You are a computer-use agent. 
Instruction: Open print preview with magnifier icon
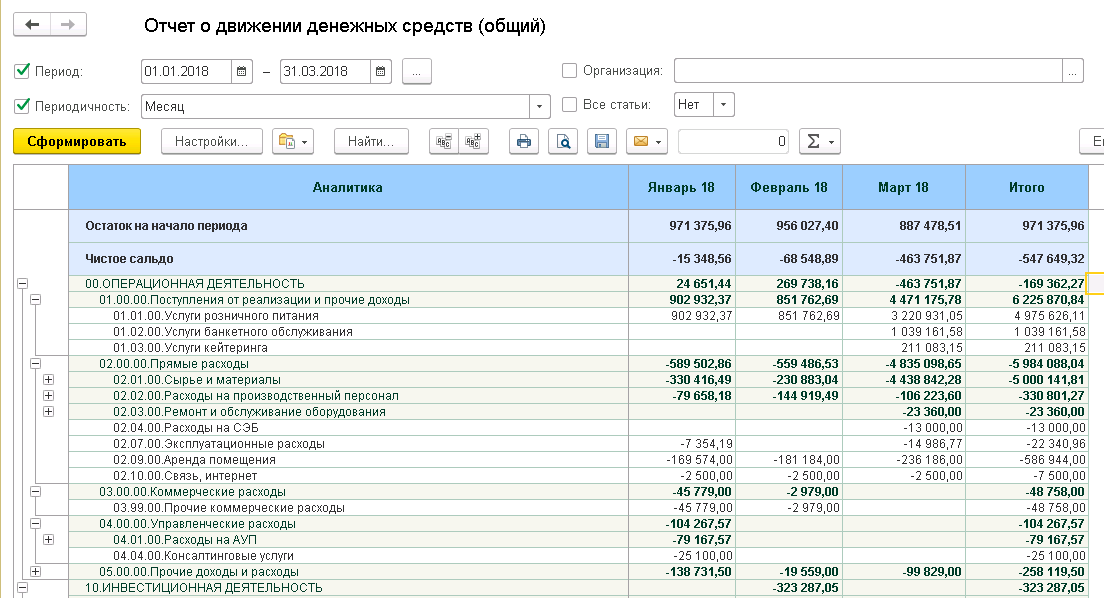565,142
